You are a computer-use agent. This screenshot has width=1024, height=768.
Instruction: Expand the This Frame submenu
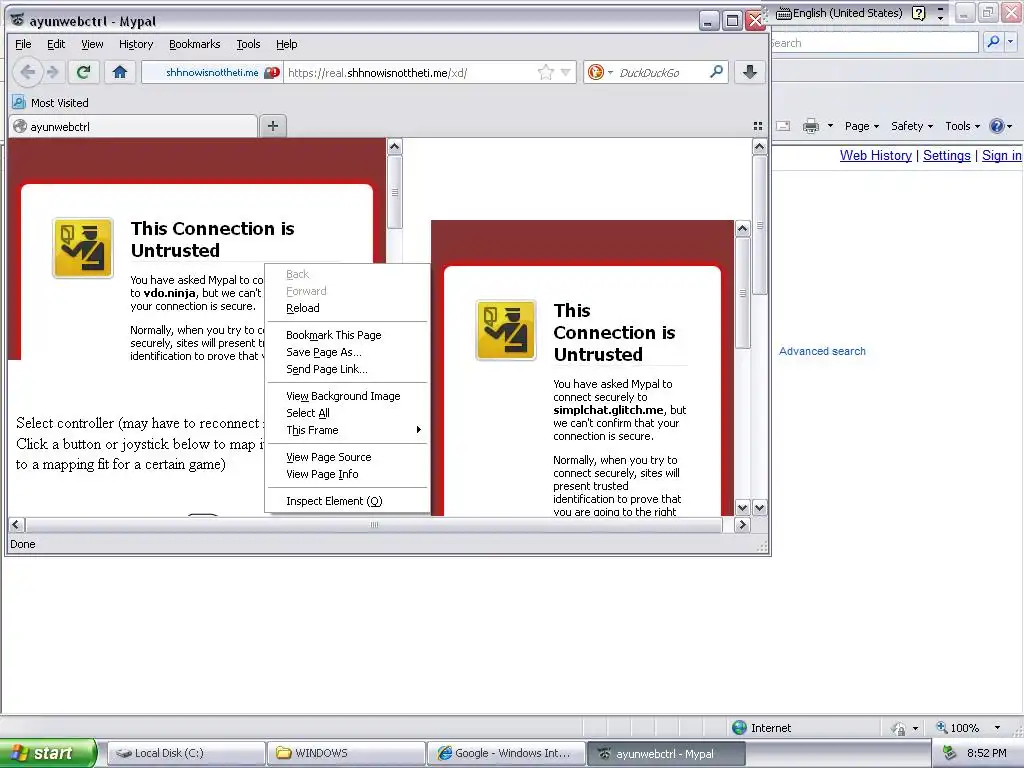(347, 430)
